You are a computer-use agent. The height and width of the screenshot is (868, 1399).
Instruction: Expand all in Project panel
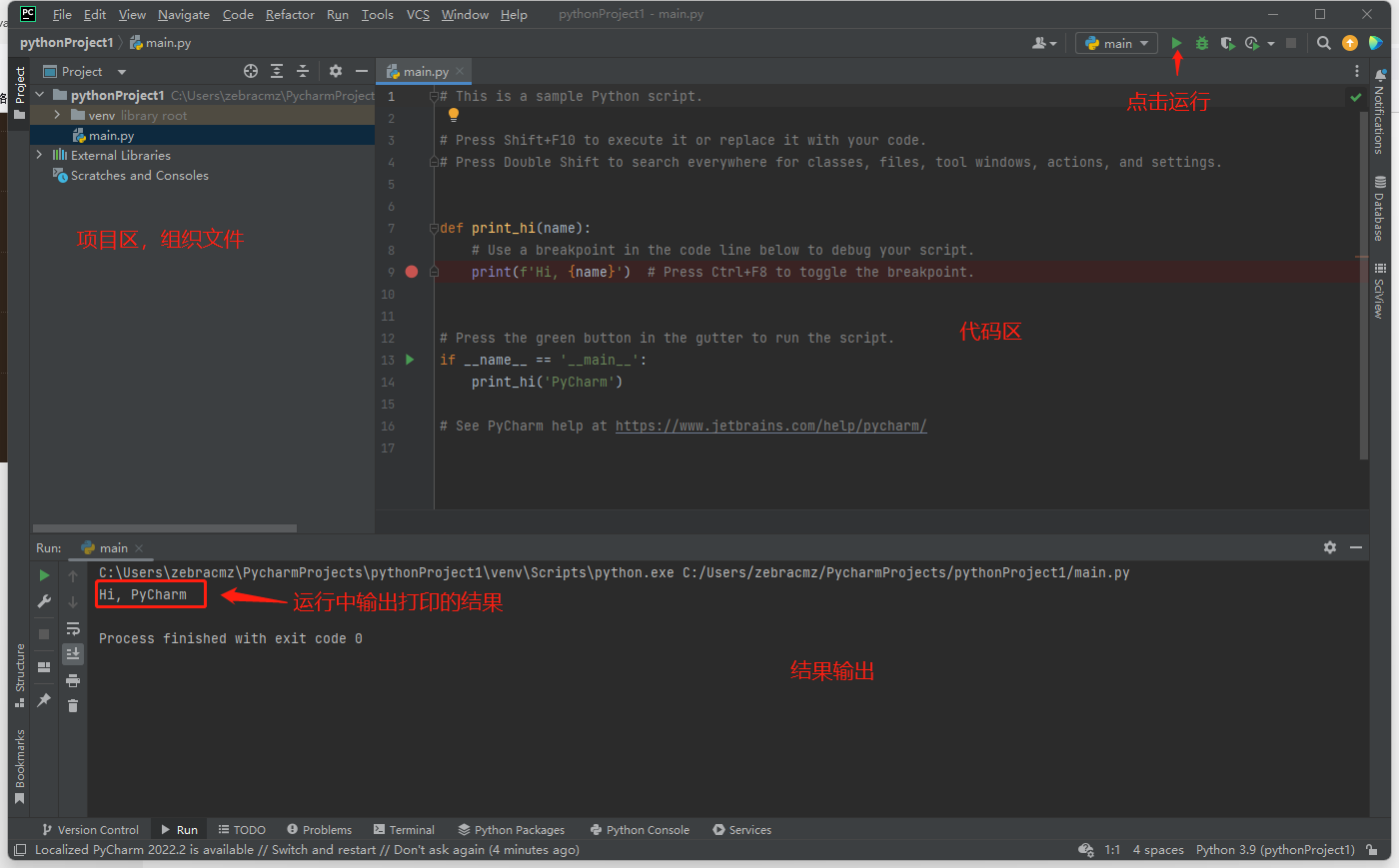tap(277, 71)
